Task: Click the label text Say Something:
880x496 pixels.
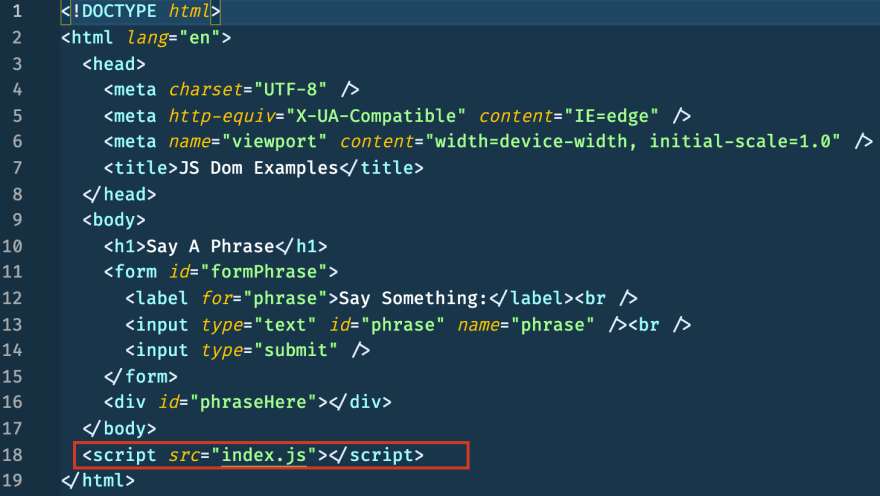Action: coord(413,298)
